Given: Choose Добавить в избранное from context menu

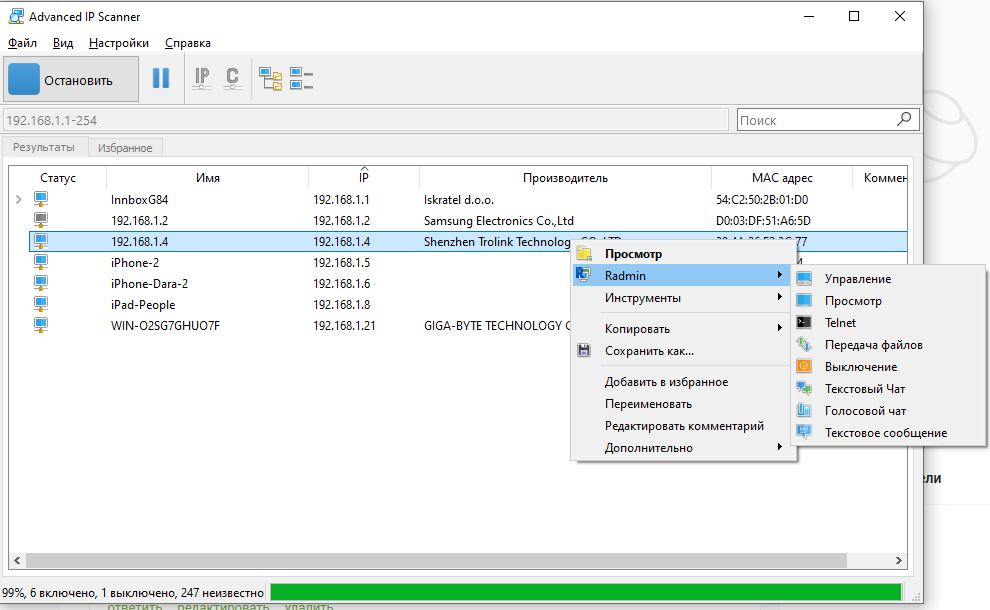Looking at the screenshot, I should point(666,382).
